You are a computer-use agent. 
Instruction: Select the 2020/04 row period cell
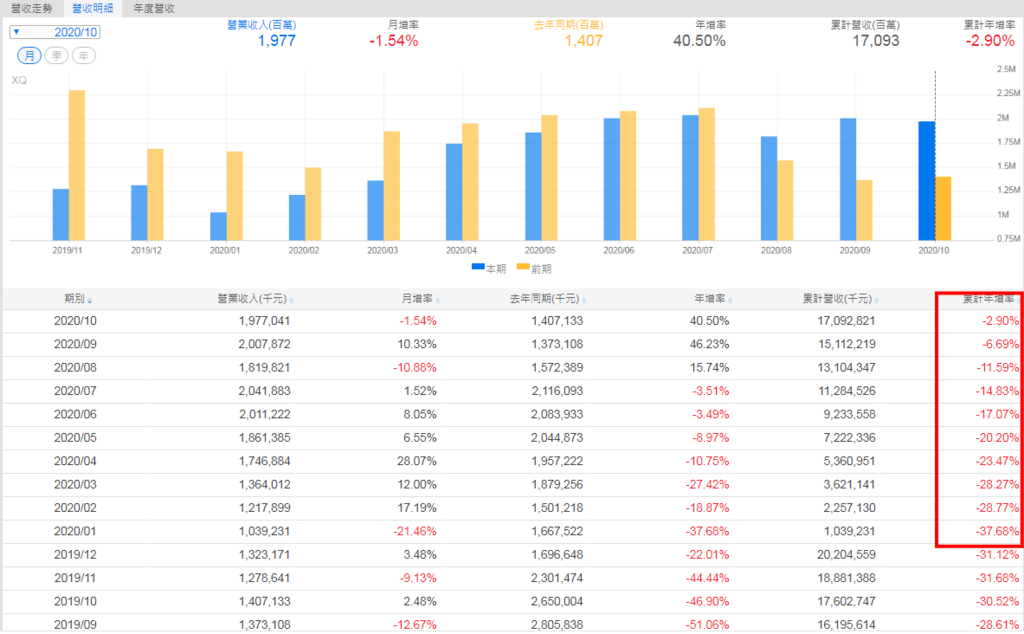75,461
